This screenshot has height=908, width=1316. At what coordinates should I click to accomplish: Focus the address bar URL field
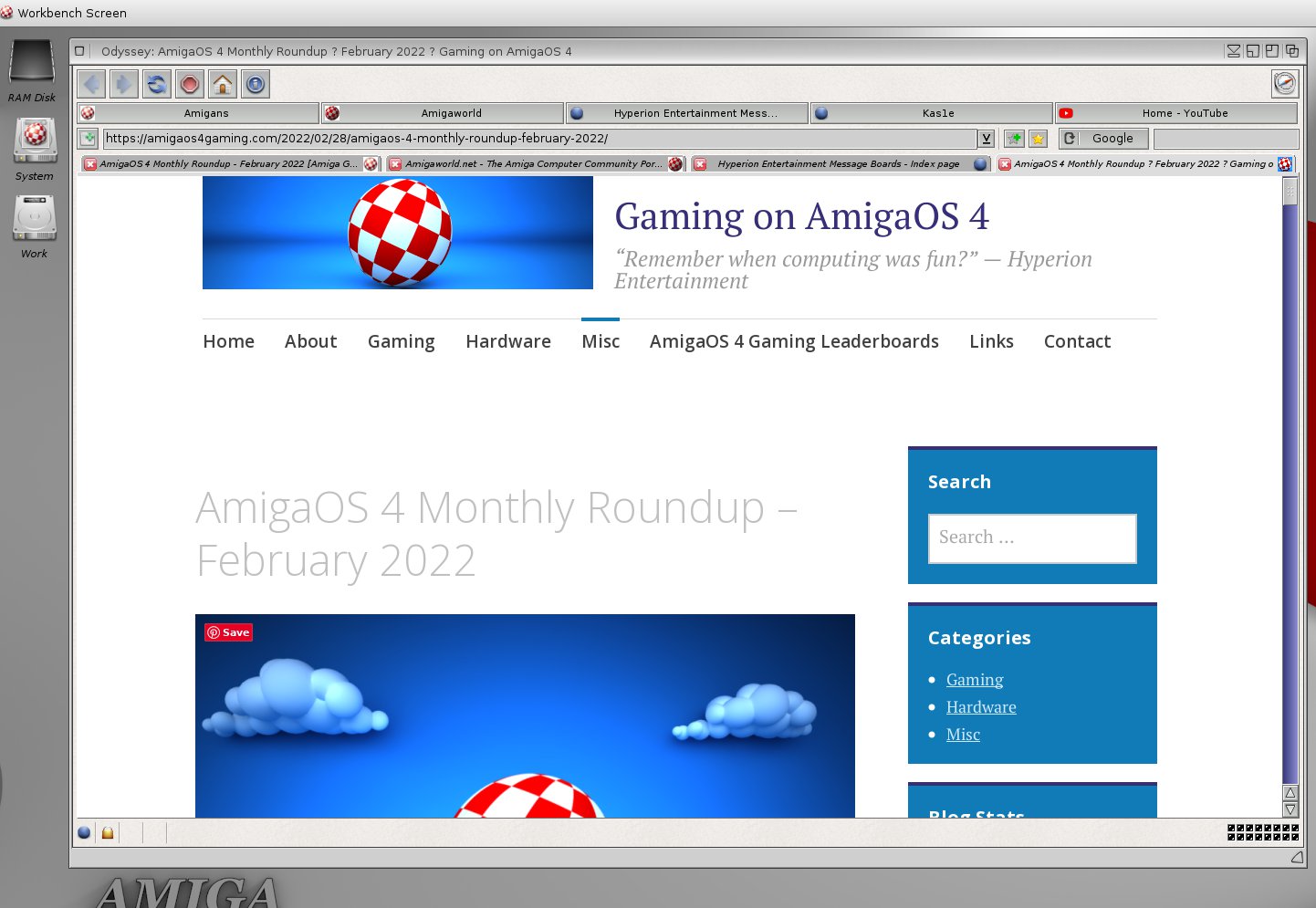tap(539, 139)
